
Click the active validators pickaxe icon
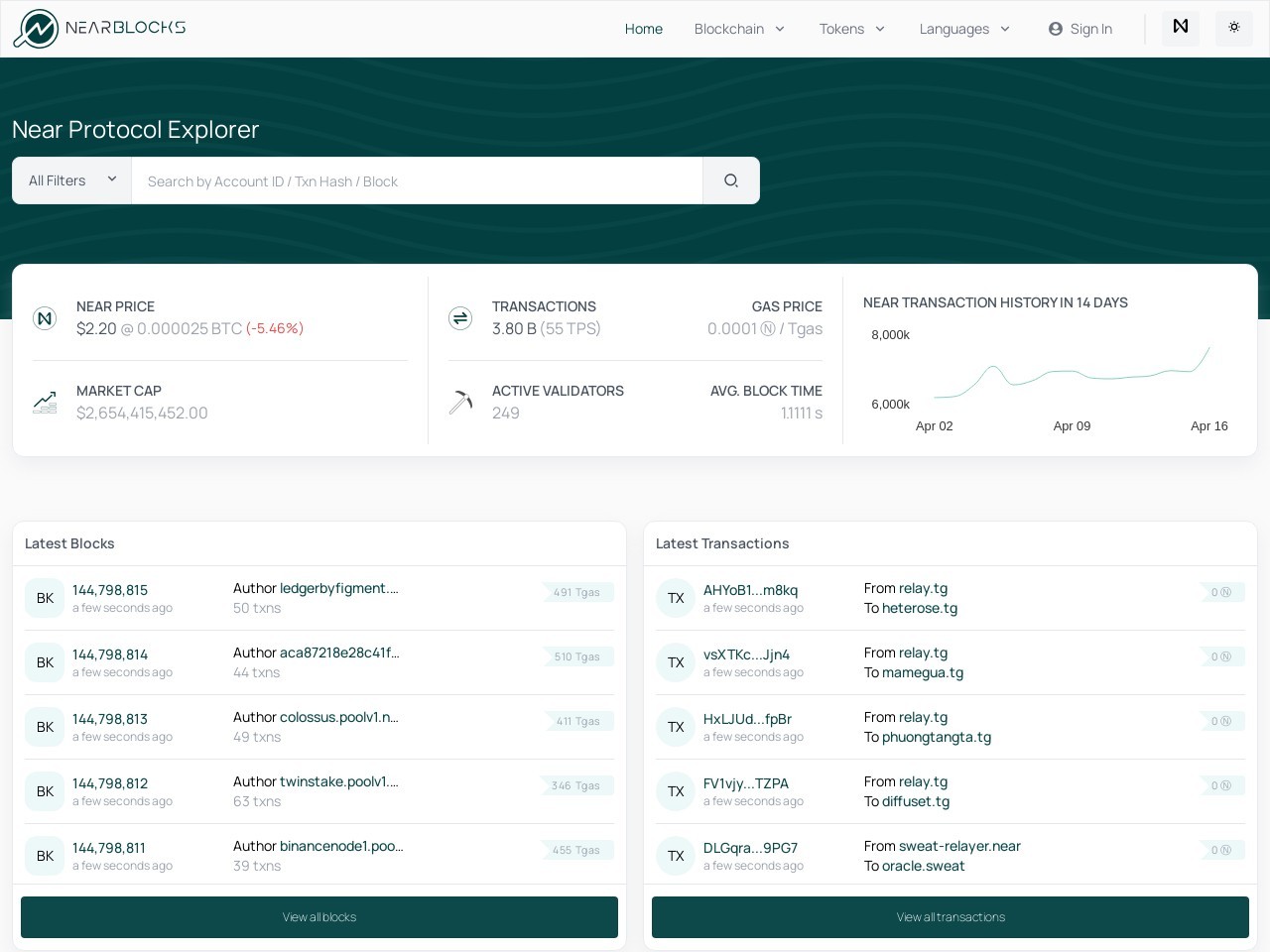(x=460, y=402)
